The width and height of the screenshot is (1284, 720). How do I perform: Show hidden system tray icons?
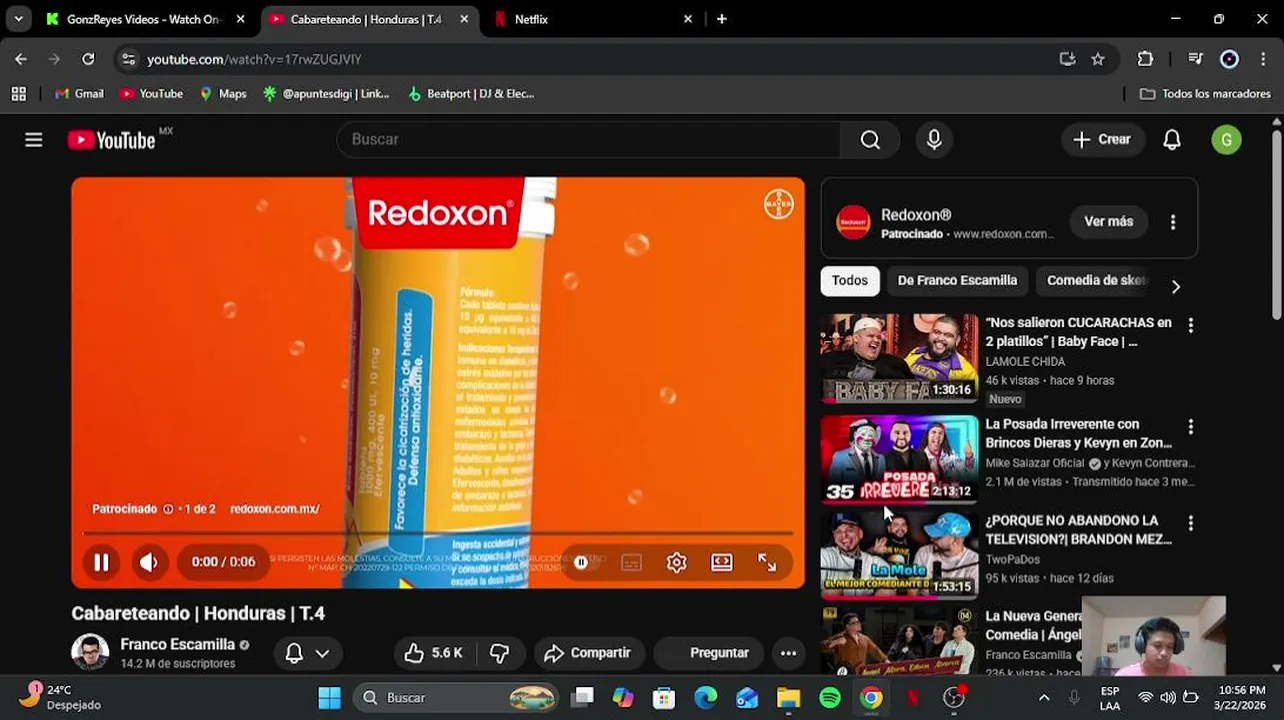pyautogui.click(x=1044, y=698)
